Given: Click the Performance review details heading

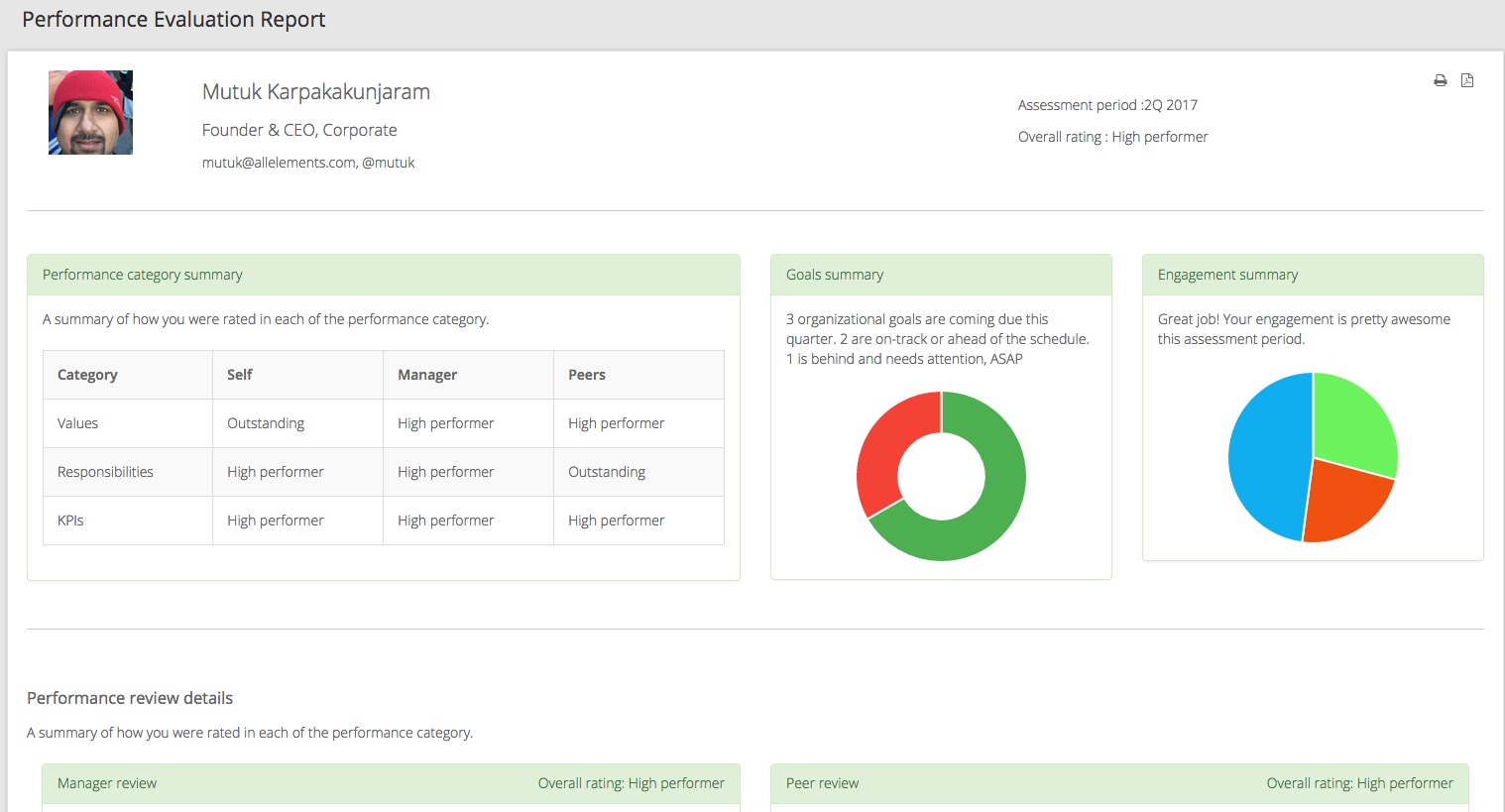Looking at the screenshot, I should pyautogui.click(x=130, y=698).
